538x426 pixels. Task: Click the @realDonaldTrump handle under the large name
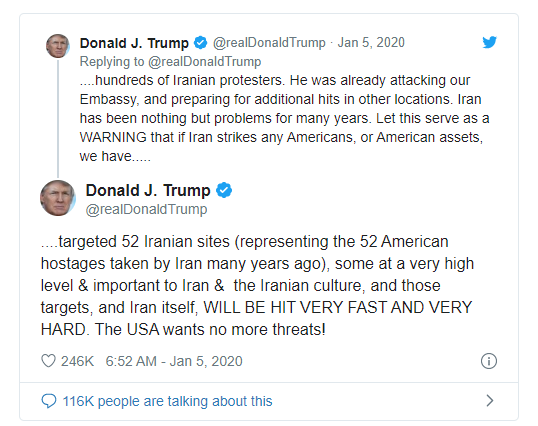pos(147,209)
